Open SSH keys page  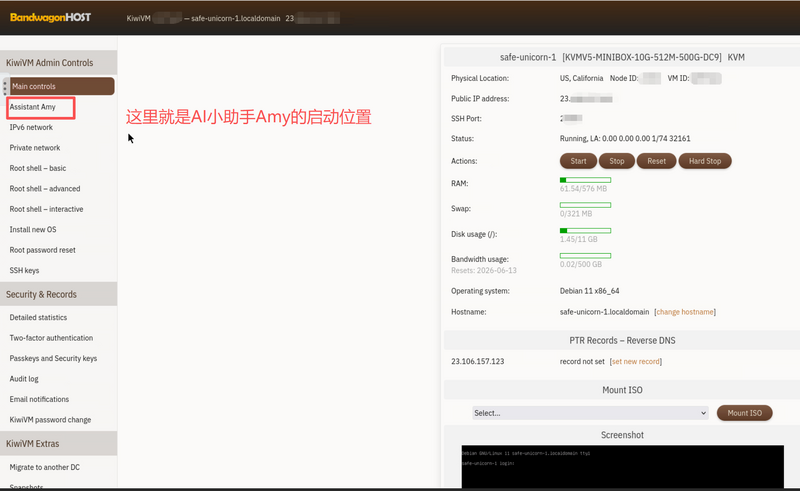point(24,271)
